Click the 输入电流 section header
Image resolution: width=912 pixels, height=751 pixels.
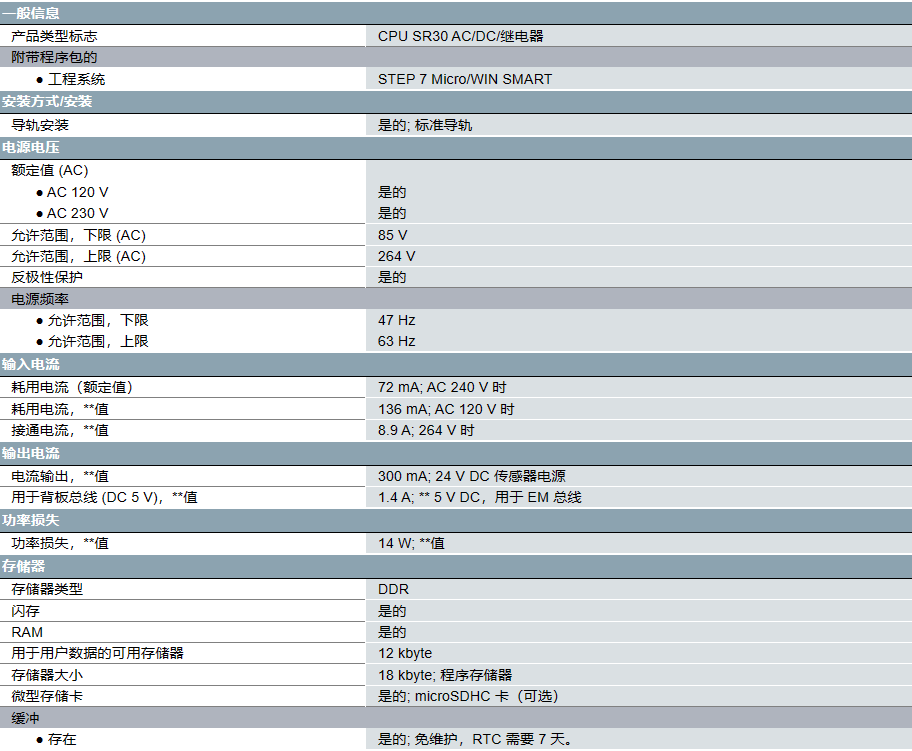(x=31, y=364)
